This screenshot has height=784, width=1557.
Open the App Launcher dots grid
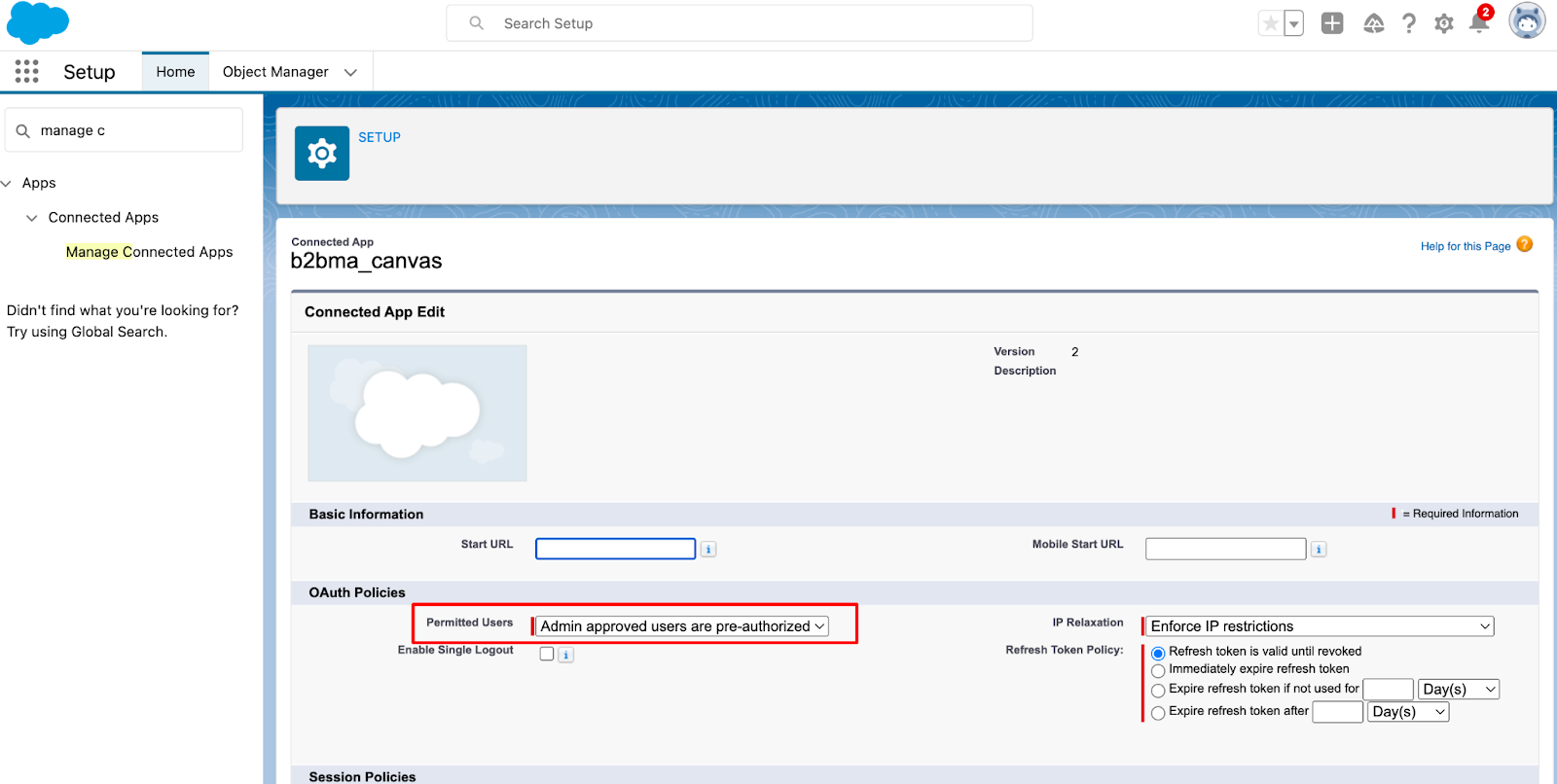27,71
